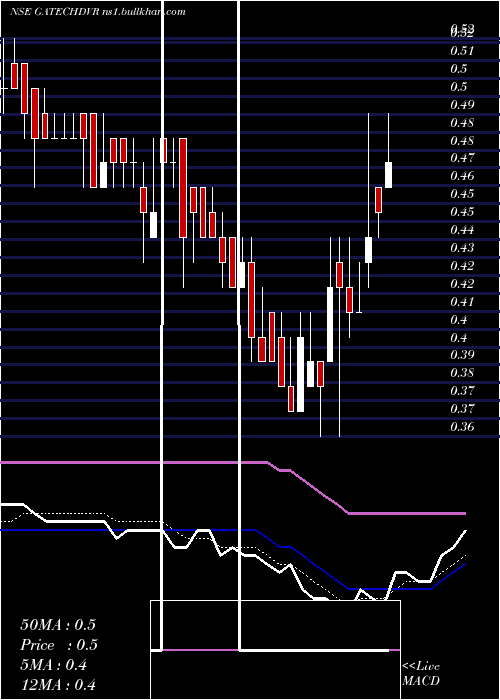The width and height of the screenshot is (500, 700).
Task: Open the <<Live MACD label
Action: tap(421, 674)
